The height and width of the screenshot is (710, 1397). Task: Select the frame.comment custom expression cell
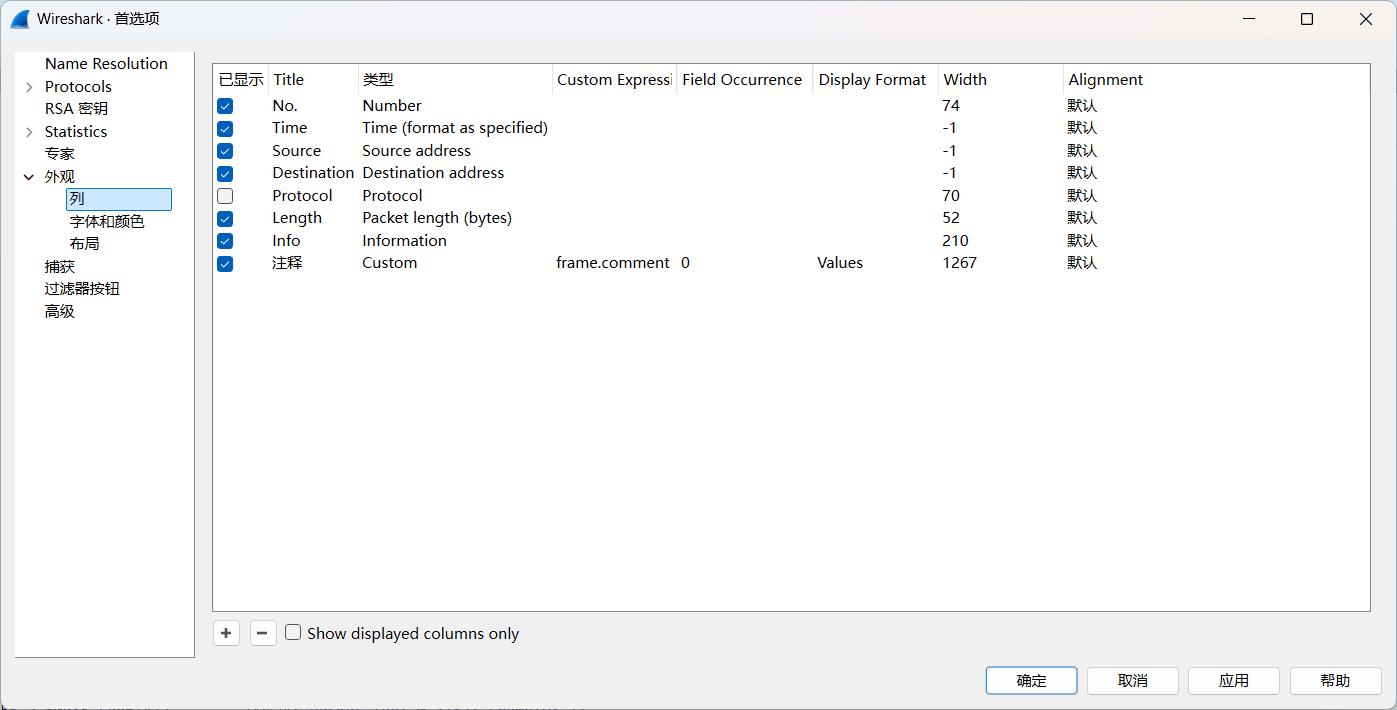[612, 263]
